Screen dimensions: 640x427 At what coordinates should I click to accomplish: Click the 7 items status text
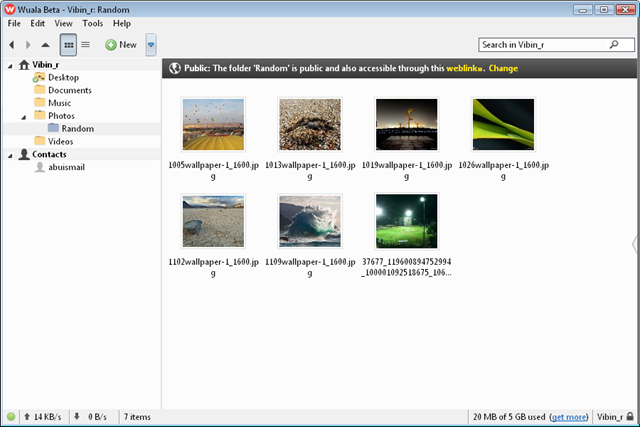tap(137, 417)
